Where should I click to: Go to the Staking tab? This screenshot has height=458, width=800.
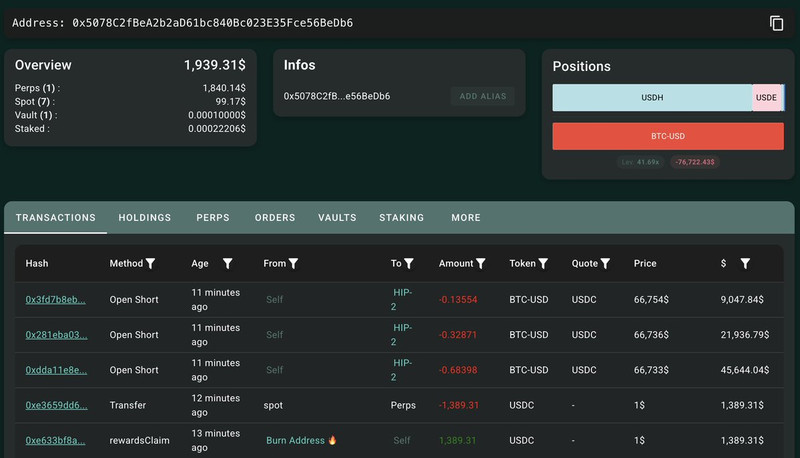point(401,217)
